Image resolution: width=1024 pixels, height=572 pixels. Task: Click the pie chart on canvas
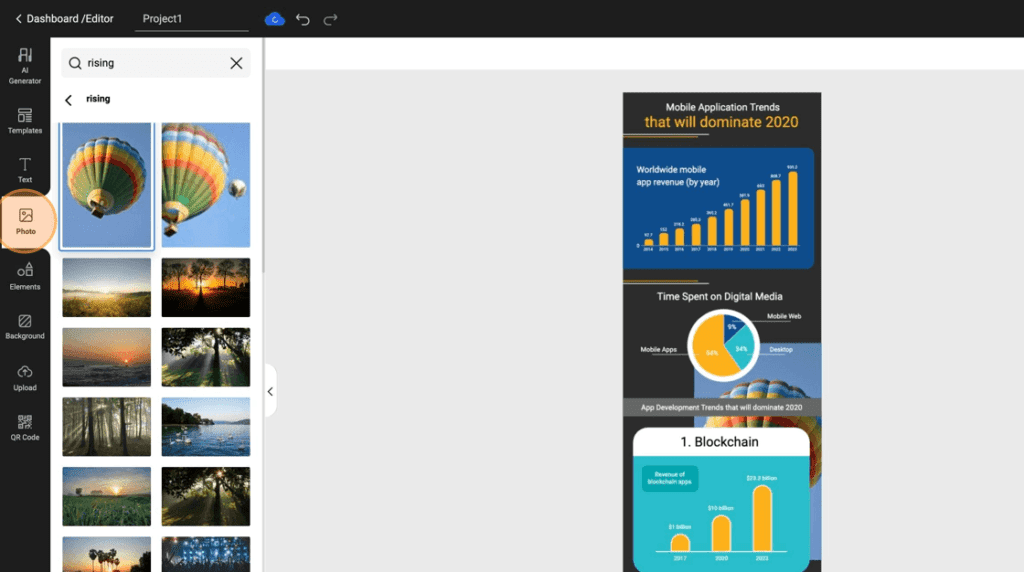[723, 345]
